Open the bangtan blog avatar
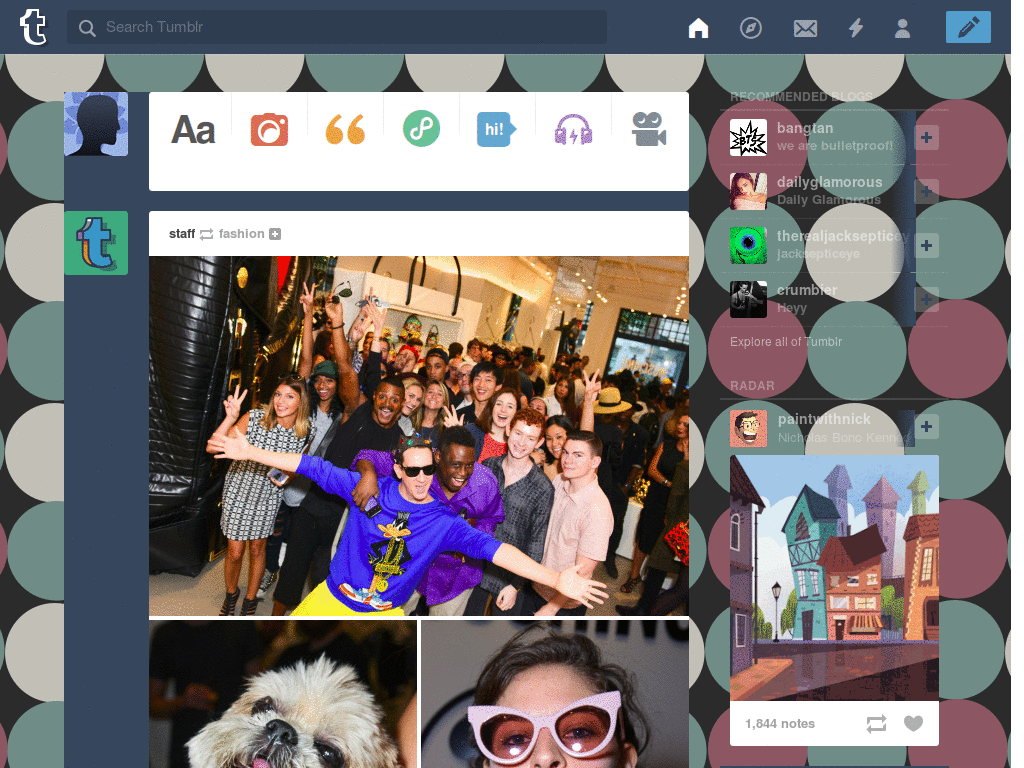 pos(748,137)
